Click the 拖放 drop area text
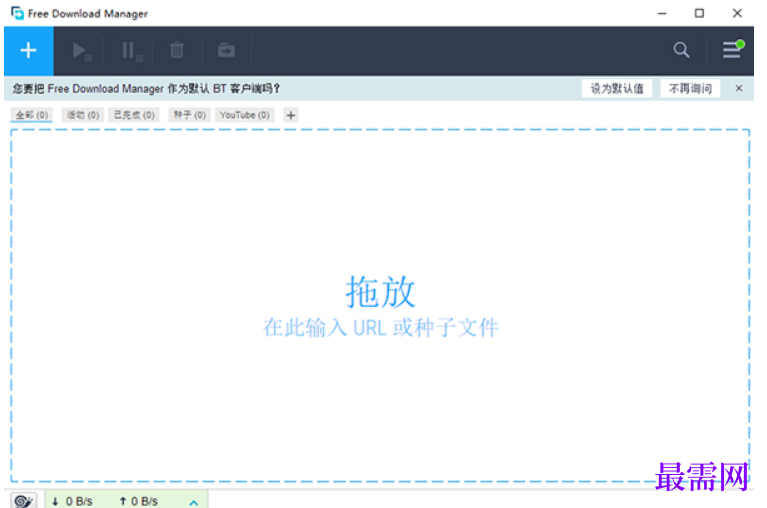767x508 pixels. tap(381, 292)
